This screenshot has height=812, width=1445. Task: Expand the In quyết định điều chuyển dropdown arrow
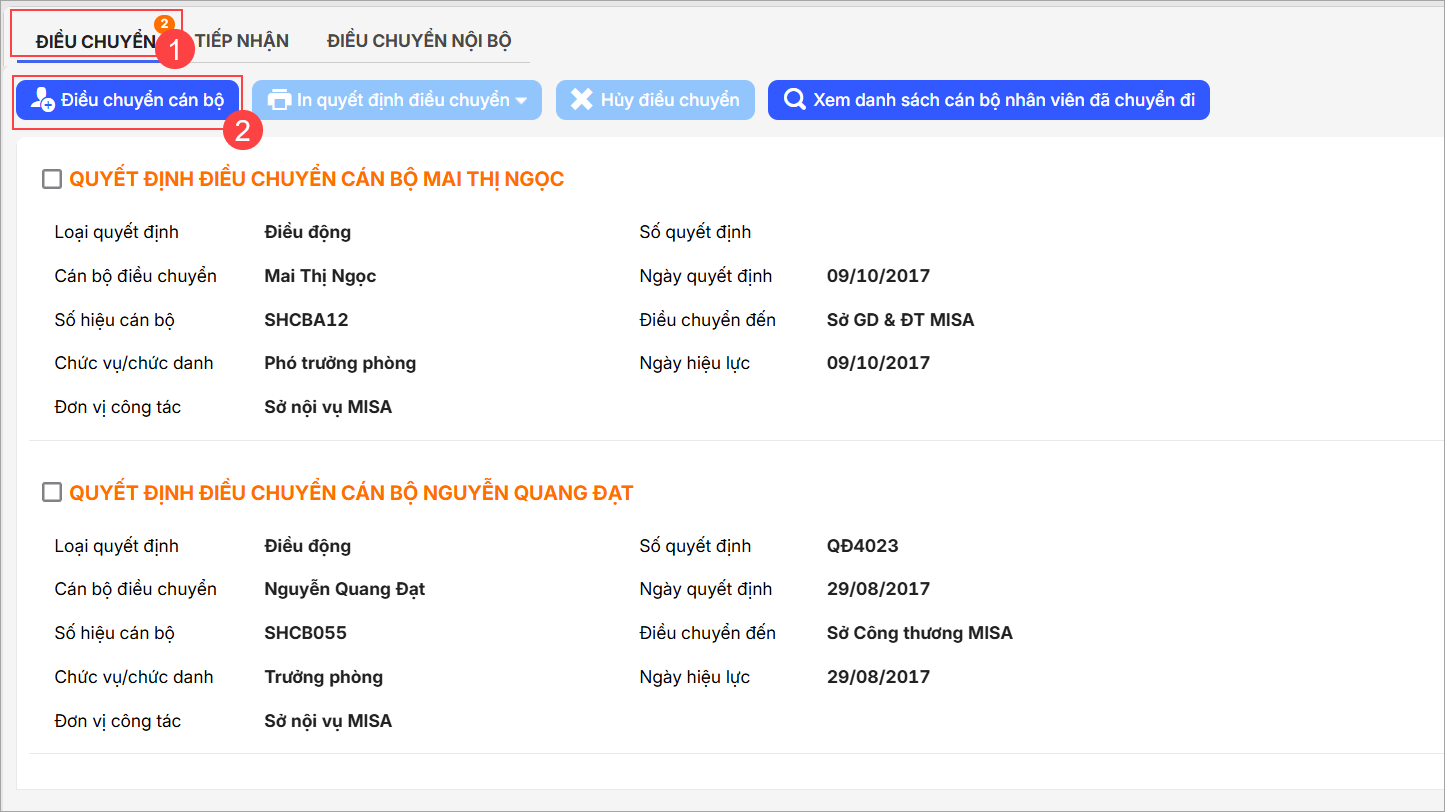521,101
